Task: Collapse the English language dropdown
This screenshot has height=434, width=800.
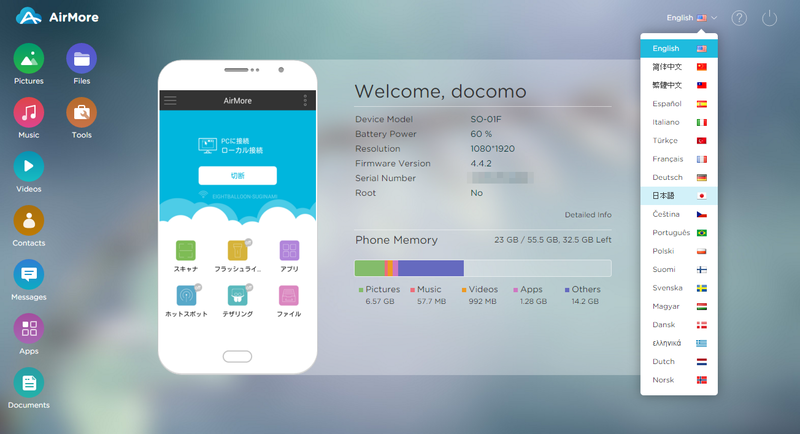Action: [x=692, y=18]
